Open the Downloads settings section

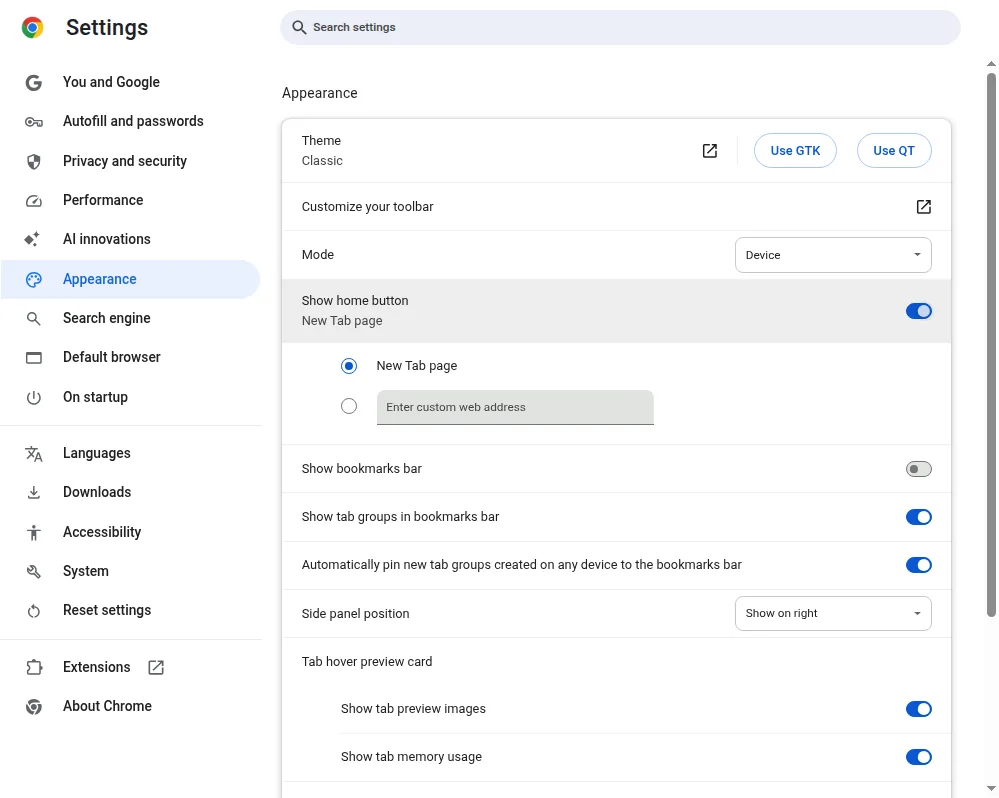130,492
